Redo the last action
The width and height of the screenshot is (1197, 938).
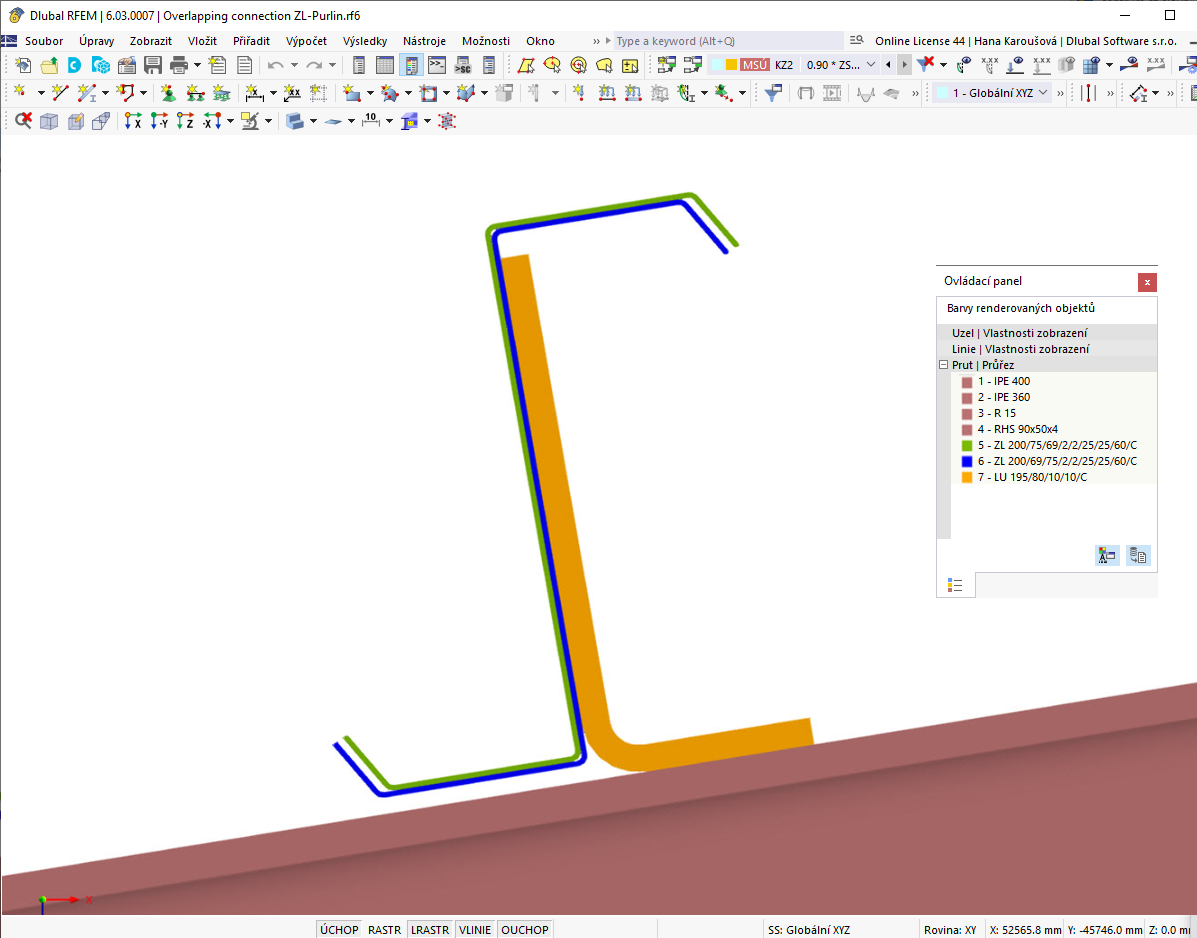click(x=314, y=66)
